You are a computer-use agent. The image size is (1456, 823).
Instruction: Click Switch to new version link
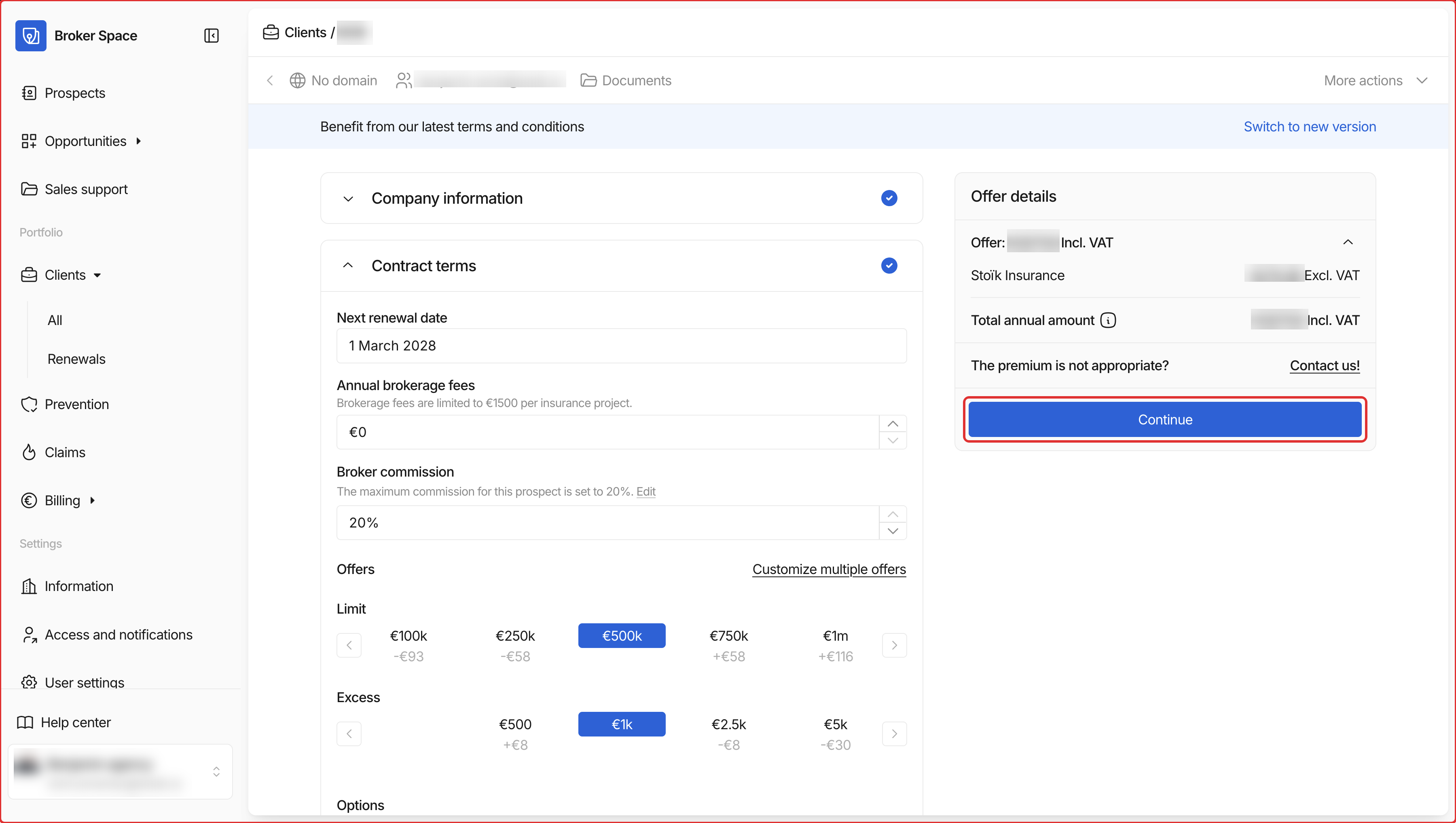1310,126
